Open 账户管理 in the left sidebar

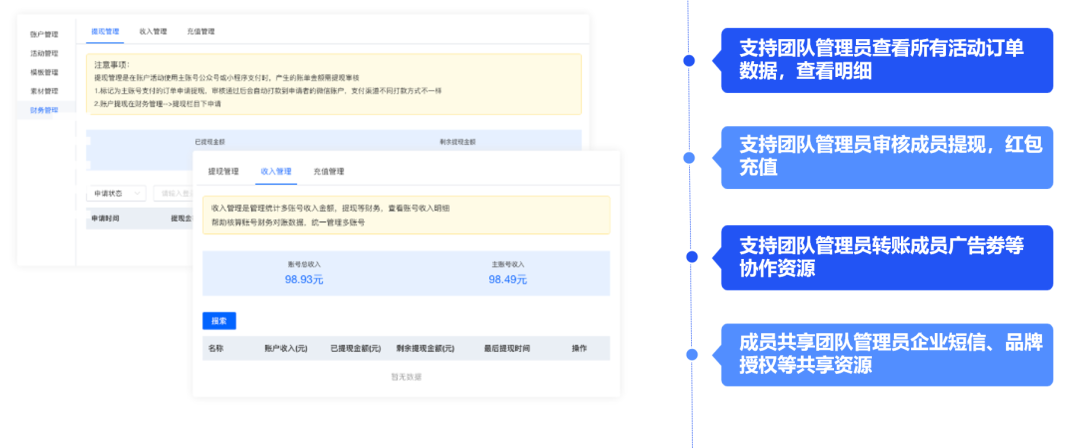(x=44, y=34)
